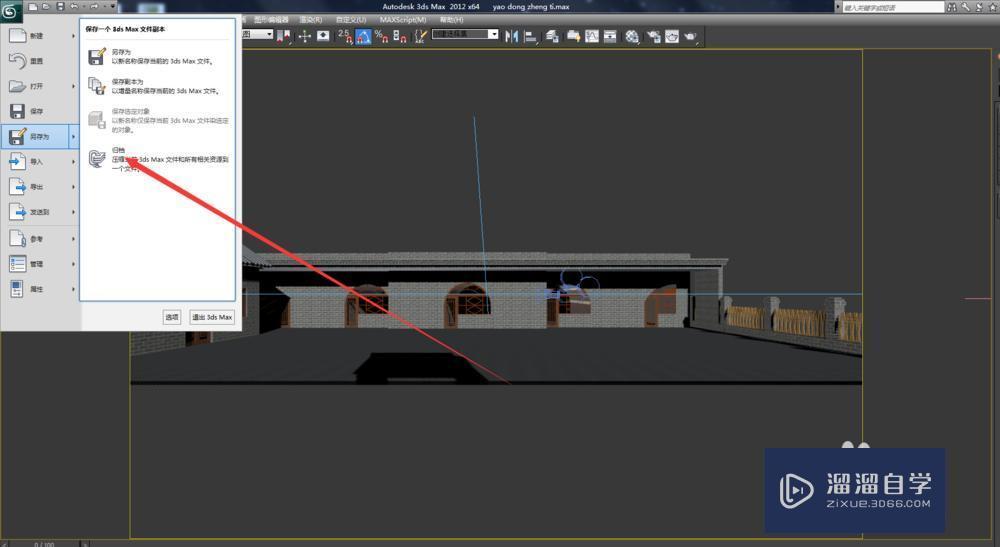The height and width of the screenshot is (547, 1000).
Task: Toggle the Percent Snap button
Action: coord(381,36)
